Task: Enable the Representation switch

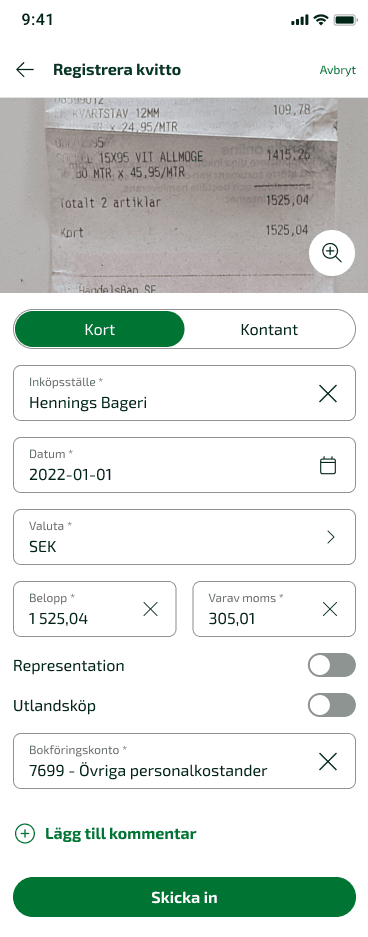Action: pyautogui.click(x=332, y=665)
